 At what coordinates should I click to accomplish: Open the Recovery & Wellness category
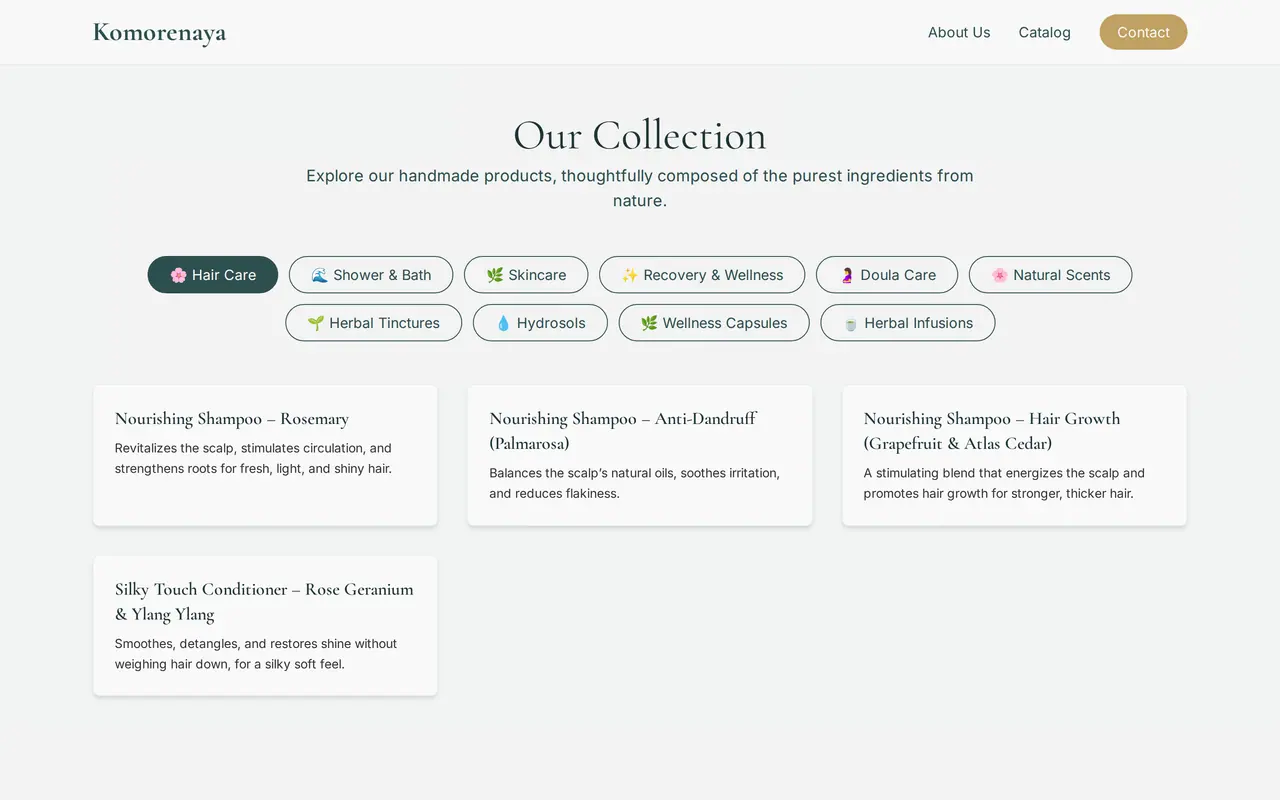(702, 275)
